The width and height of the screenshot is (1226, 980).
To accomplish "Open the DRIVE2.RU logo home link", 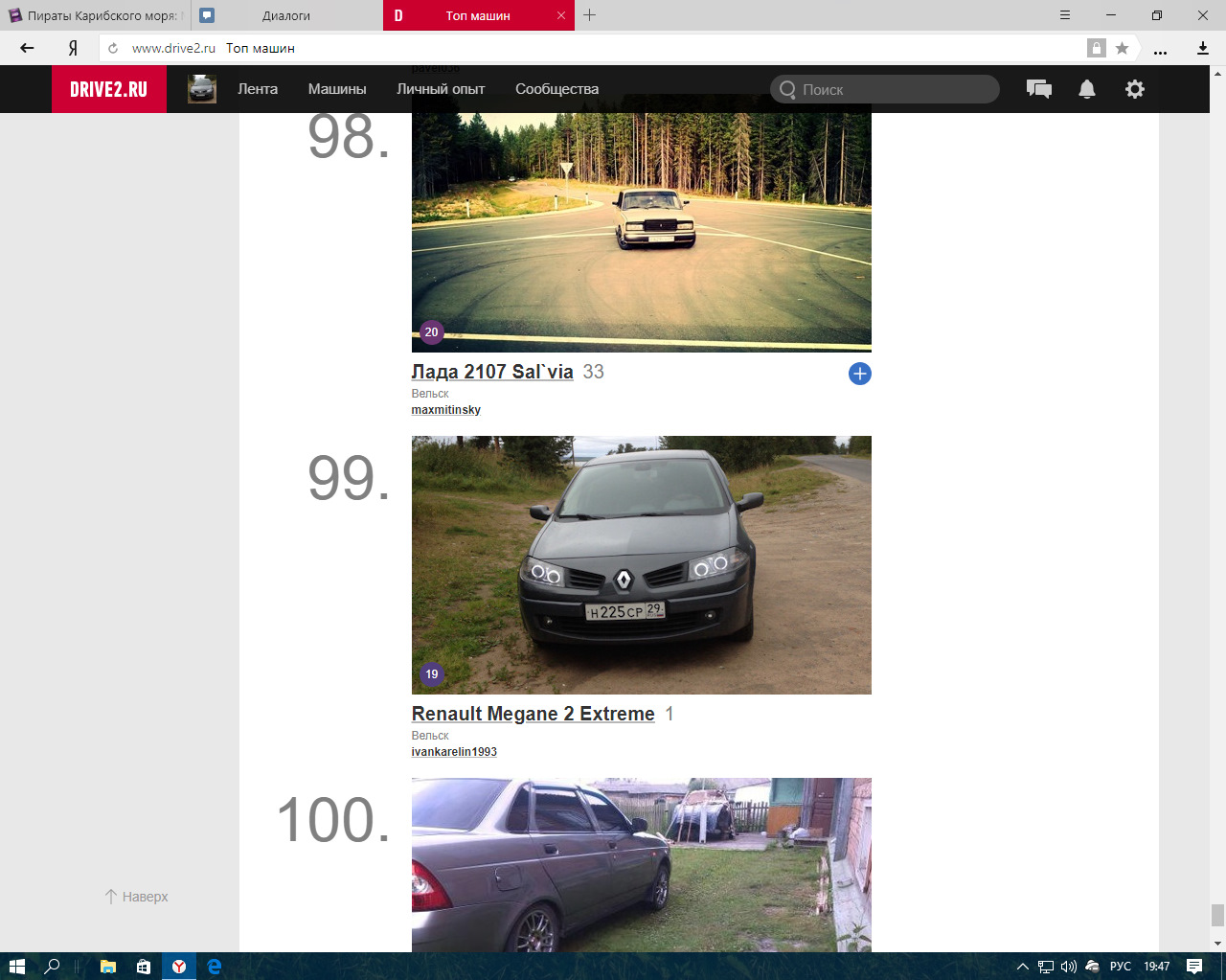I will pyautogui.click(x=108, y=89).
